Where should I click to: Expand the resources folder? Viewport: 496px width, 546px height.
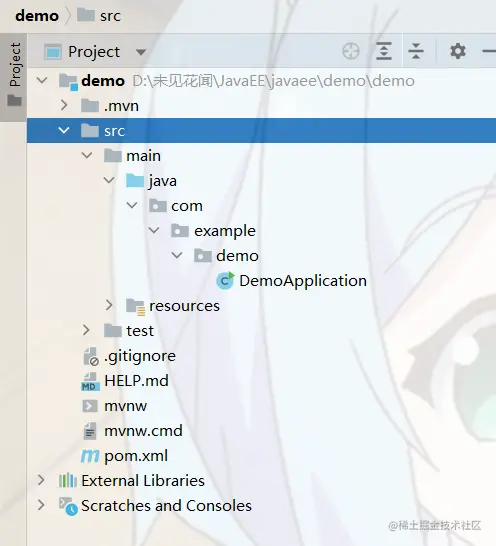coord(109,305)
